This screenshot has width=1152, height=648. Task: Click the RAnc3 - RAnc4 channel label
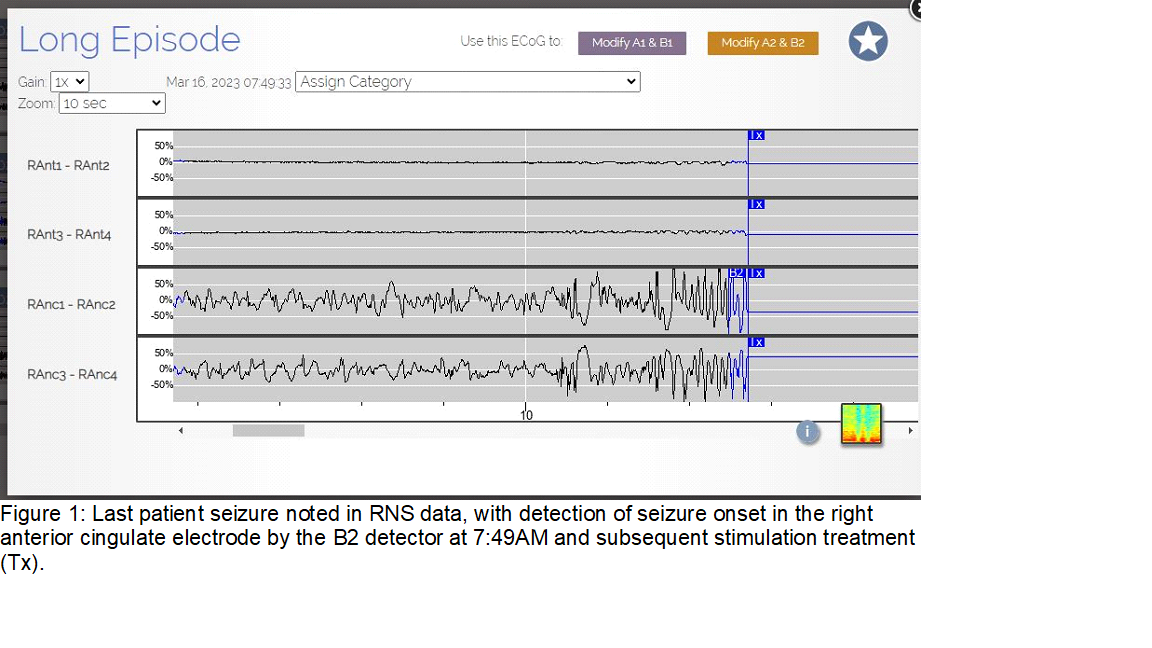click(x=72, y=375)
